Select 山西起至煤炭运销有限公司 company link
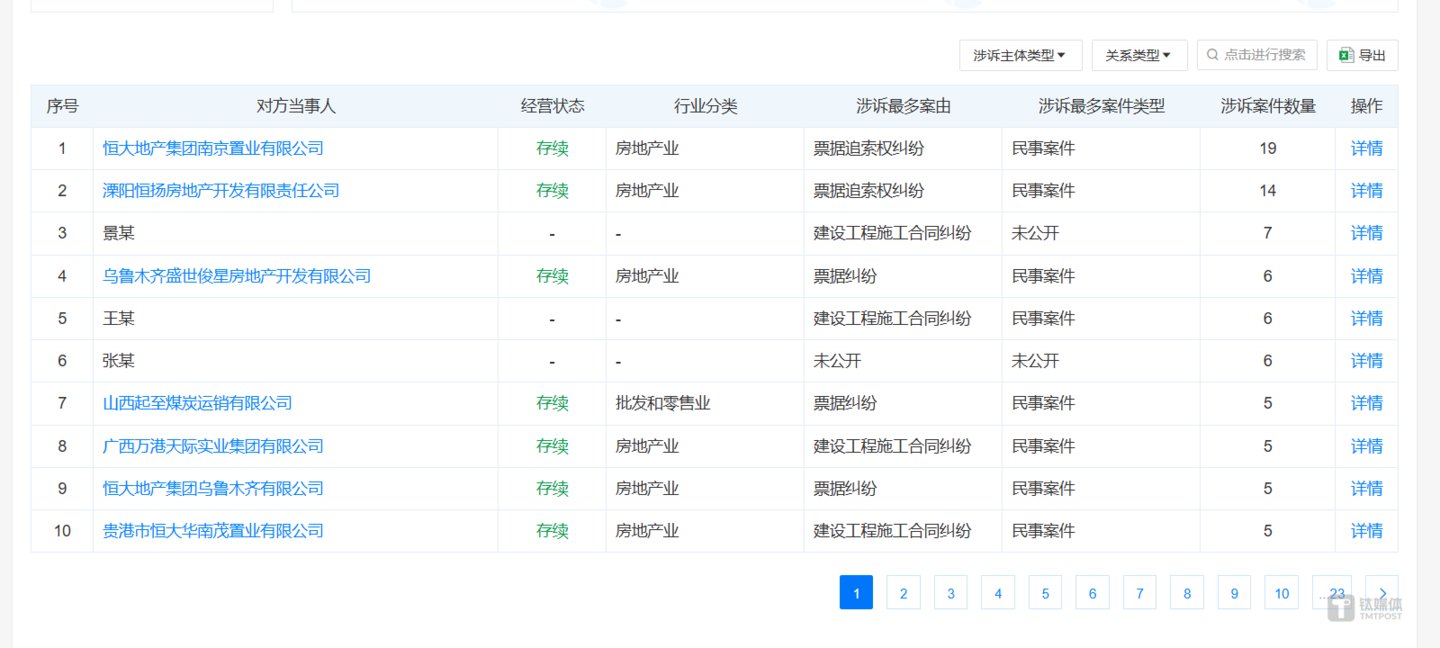1440x648 pixels. coord(197,403)
